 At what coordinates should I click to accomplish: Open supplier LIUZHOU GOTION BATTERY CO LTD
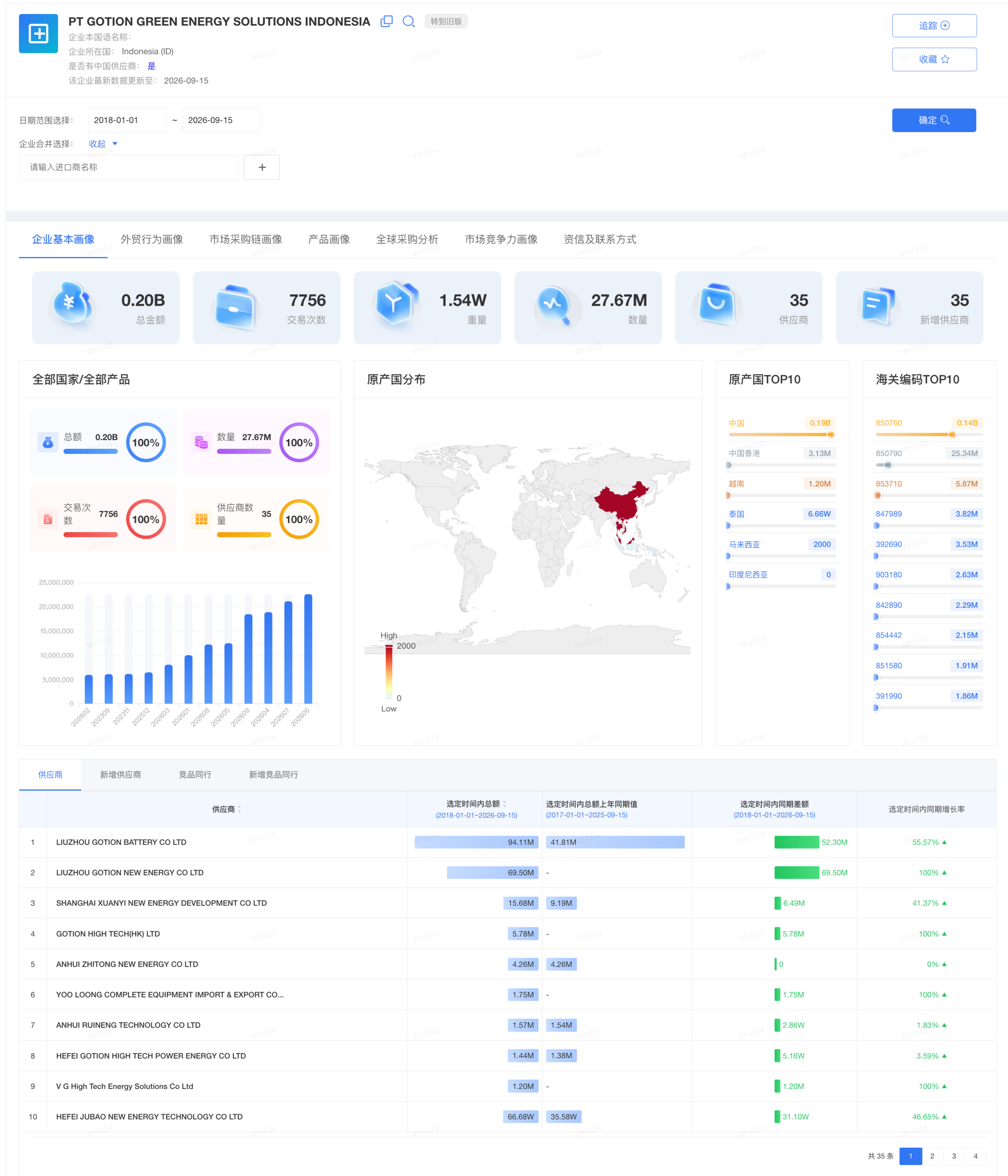[121, 842]
